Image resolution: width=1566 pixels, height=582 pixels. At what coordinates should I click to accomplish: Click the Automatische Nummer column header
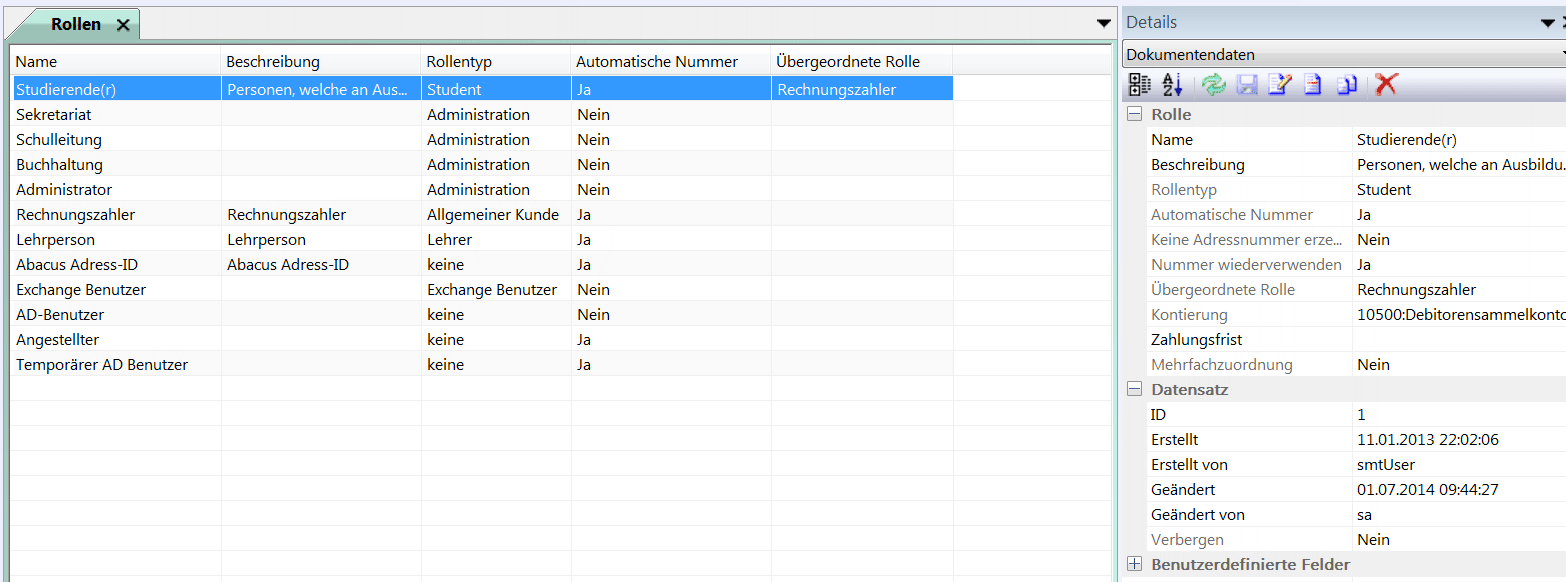tap(656, 62)
